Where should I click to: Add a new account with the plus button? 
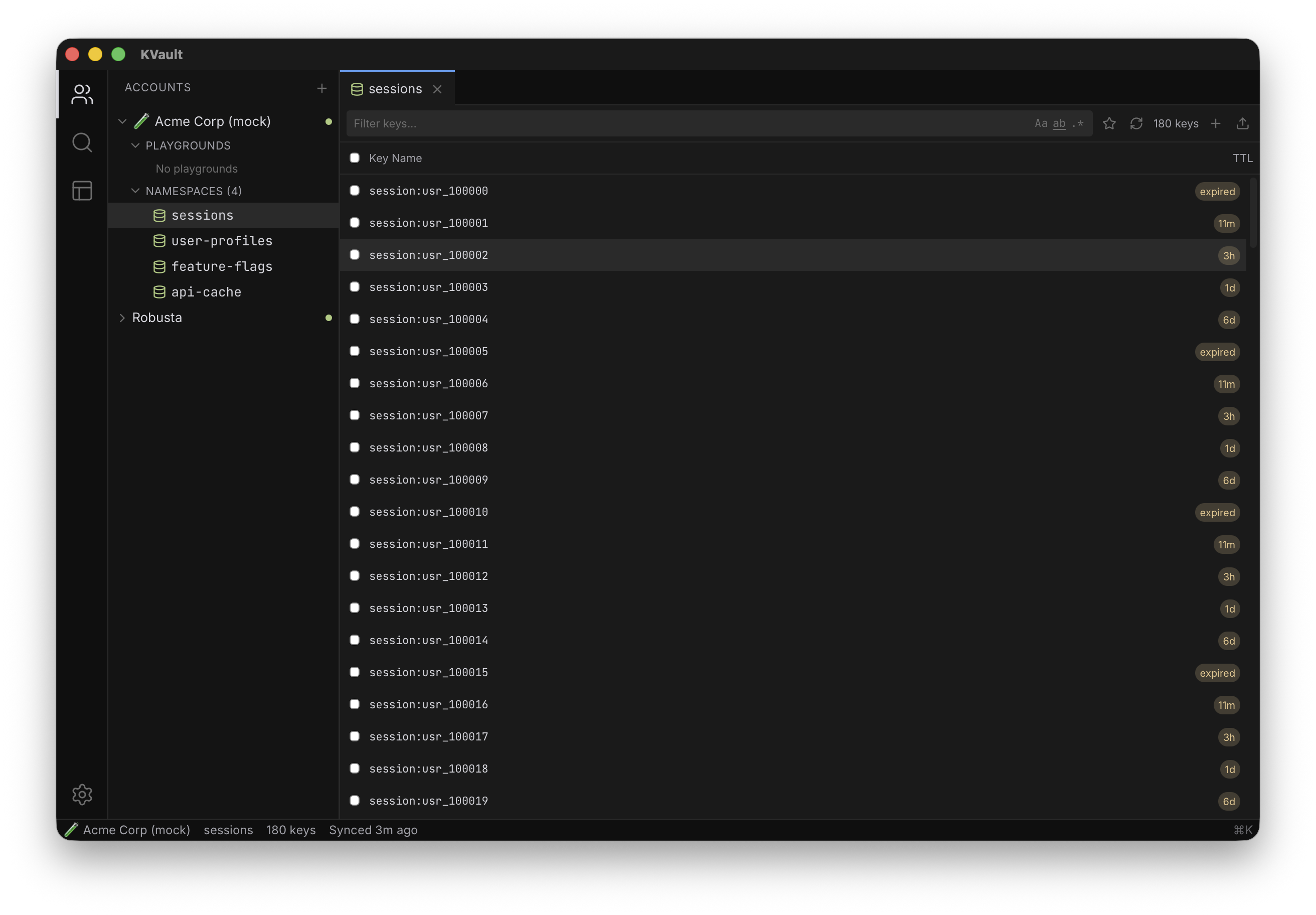pos(321,88)
